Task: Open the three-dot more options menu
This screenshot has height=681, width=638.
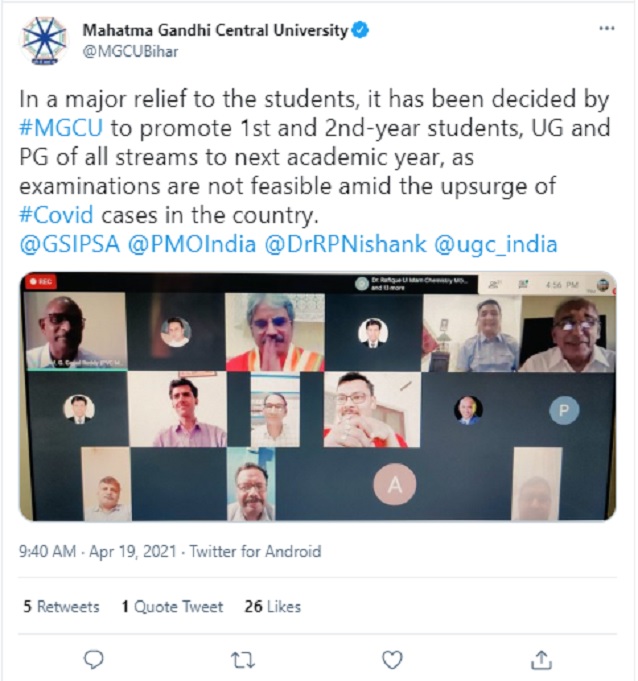Action: (606, 30)
